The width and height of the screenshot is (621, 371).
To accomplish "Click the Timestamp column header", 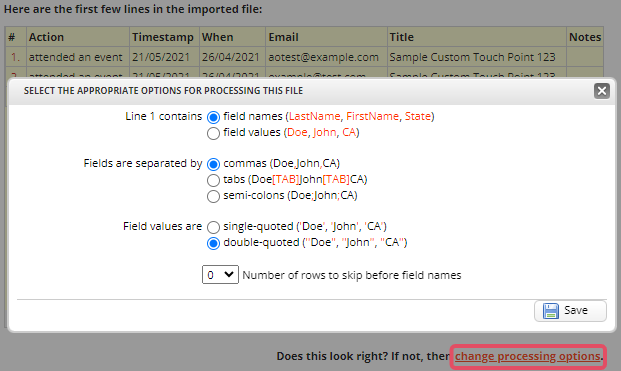I will point(164,37).
